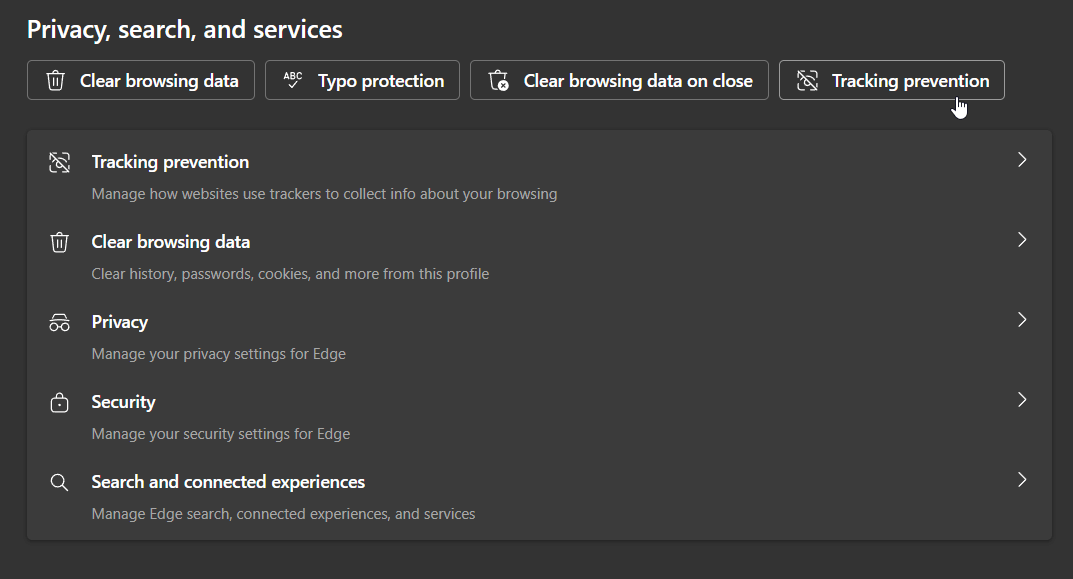The image size is (1073, 579).
Task: Click the clock-trash icon on Clear browsing data on close
Action: pyautogui.click(x=497, y=80)
